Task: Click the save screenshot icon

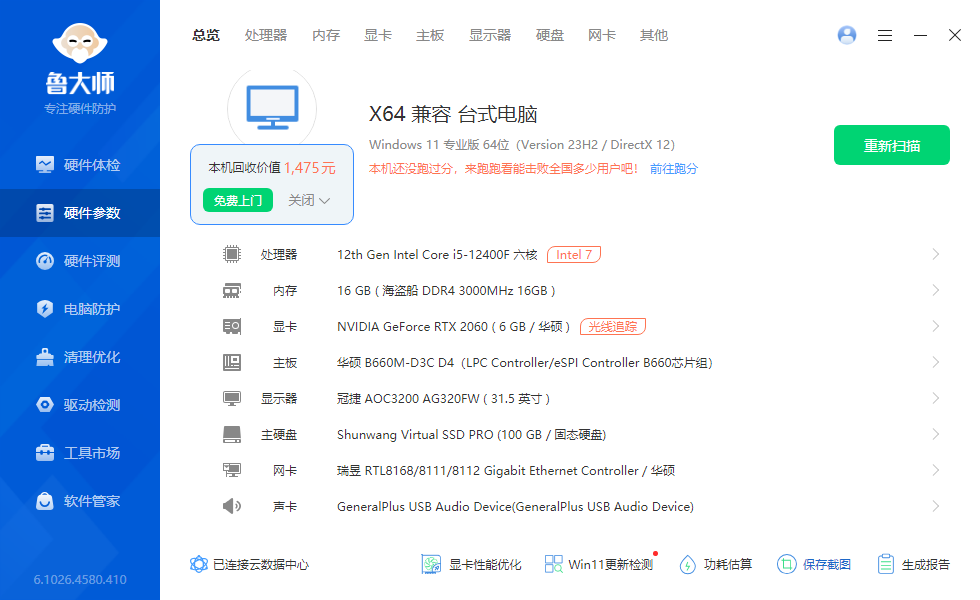Action: [x=787, y=564]
